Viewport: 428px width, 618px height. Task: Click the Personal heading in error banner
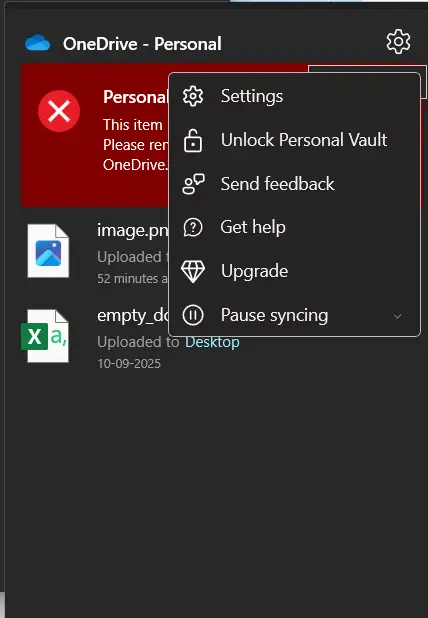pos(136,97)
